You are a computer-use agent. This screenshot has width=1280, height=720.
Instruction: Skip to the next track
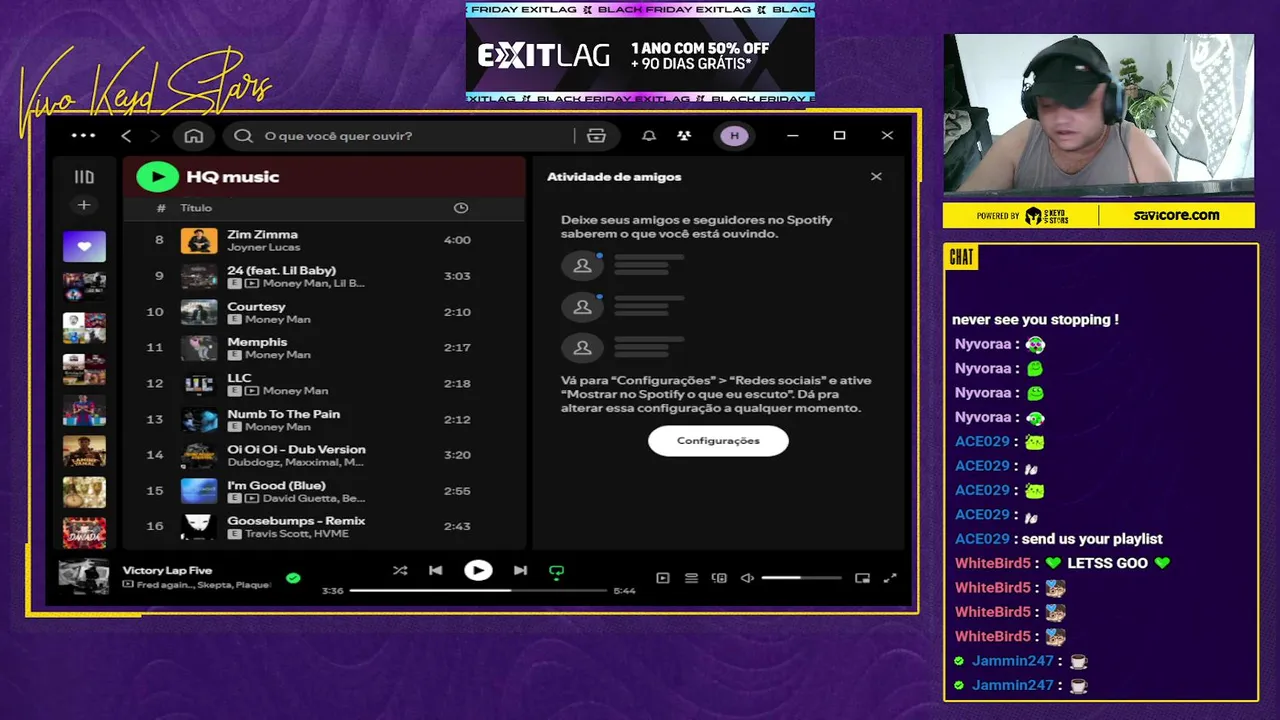pos(520,571)
